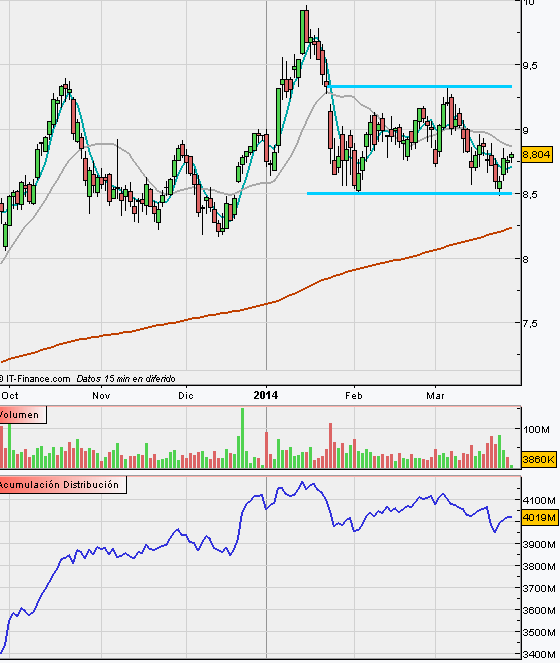Click the accumulation value tag 4019M
This screenshot has height=663, width=560.
539,517
